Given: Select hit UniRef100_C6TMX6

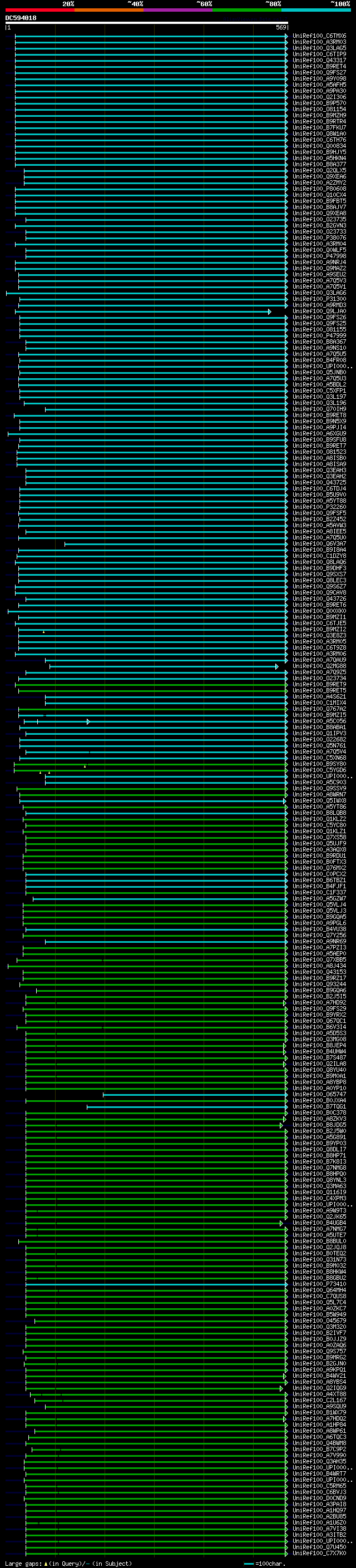Looking at the screenshot, I should click(x=319, y=36).
